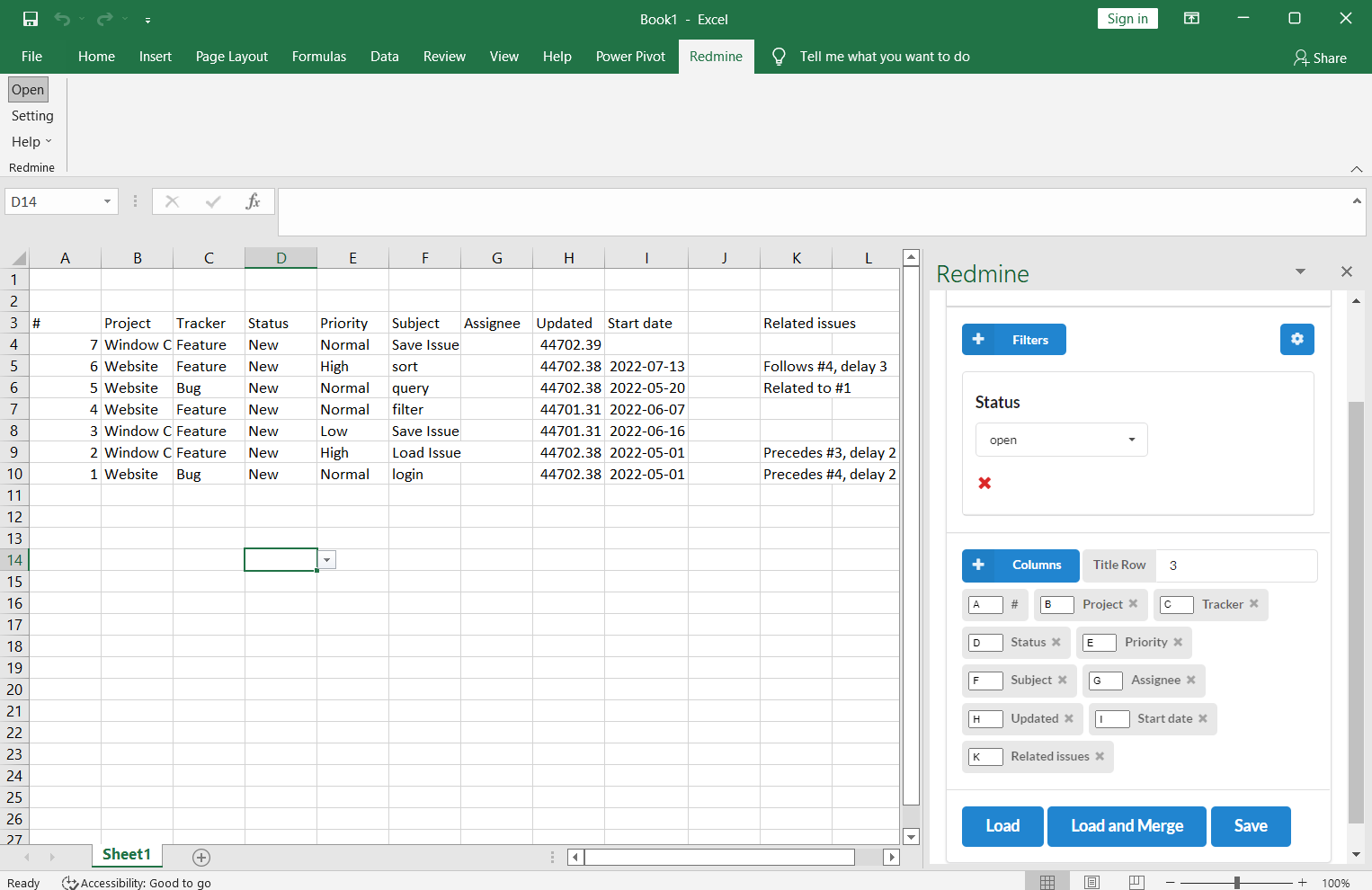Add a new worksheet with the plus icon
This screenshot has height=890, width=1372.
[x=201, y=857]
